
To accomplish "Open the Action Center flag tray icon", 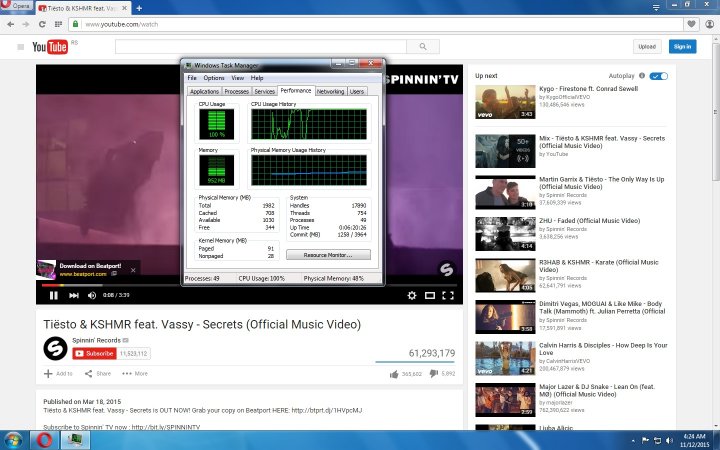I will [646, 440].
